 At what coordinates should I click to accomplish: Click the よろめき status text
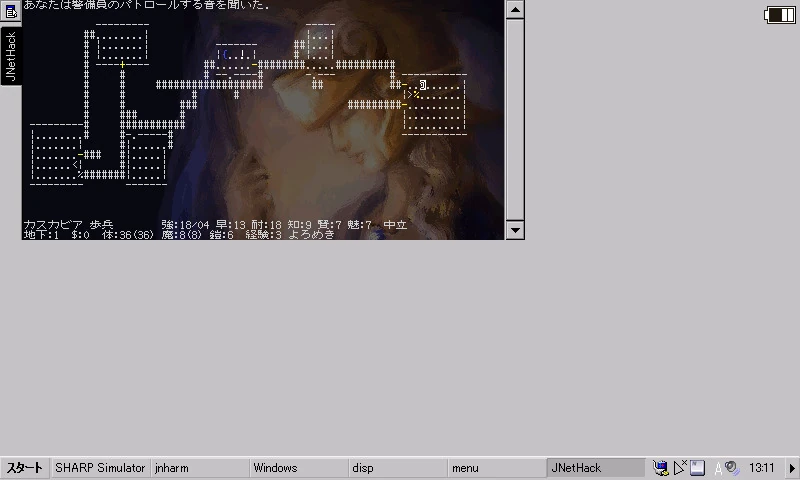tap(312, 235)
